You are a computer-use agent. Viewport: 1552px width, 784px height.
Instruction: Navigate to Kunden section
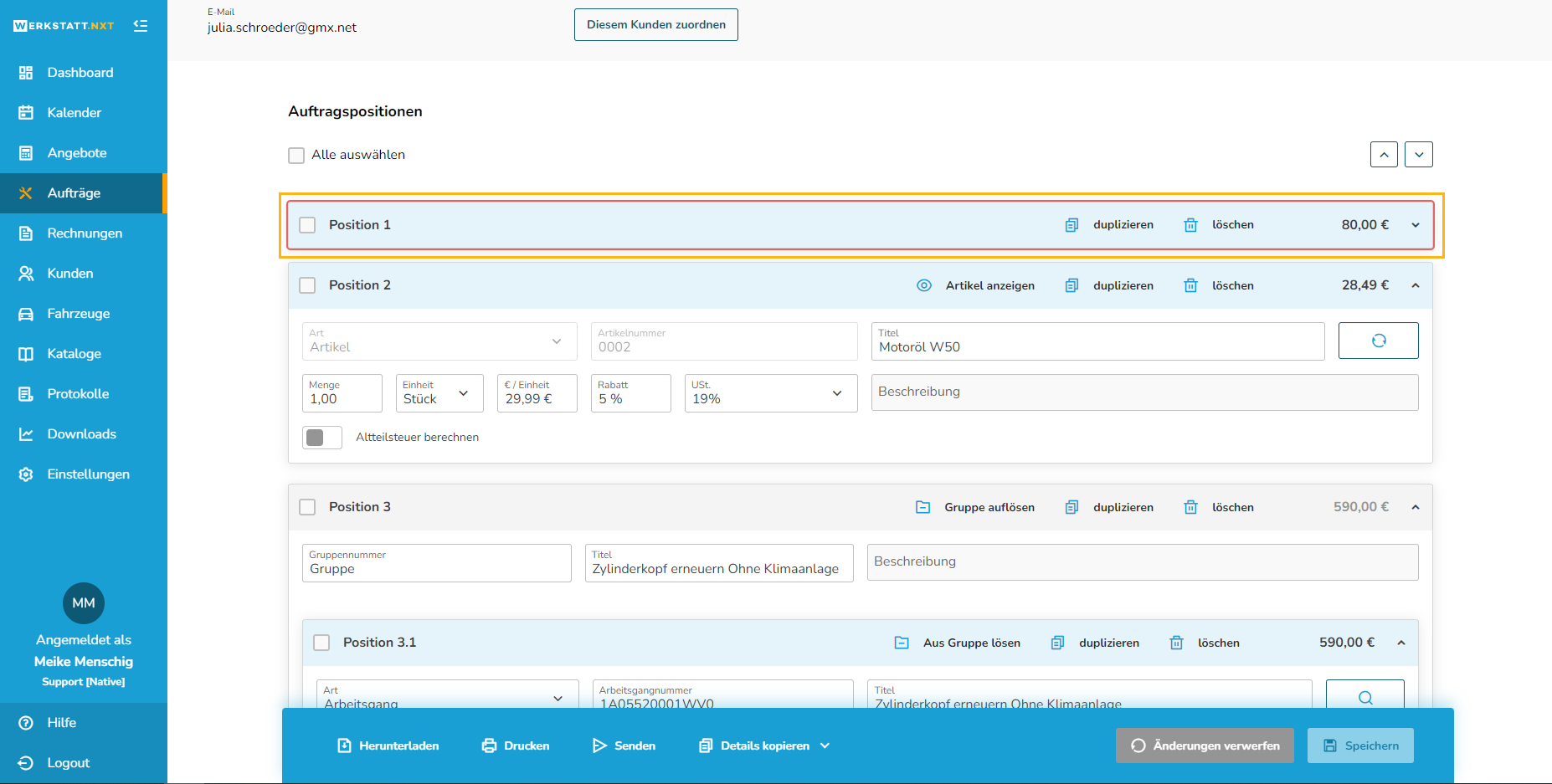[69, 274]
